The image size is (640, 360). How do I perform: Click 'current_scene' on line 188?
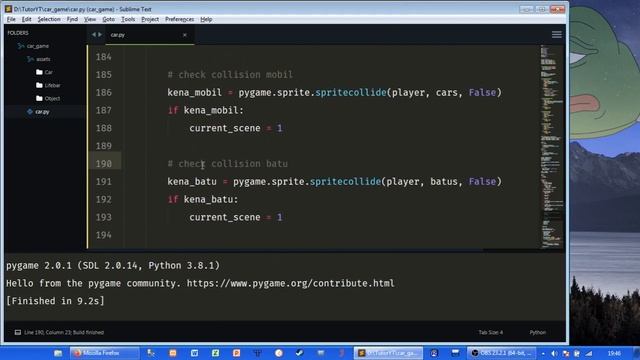click(224, 128)
